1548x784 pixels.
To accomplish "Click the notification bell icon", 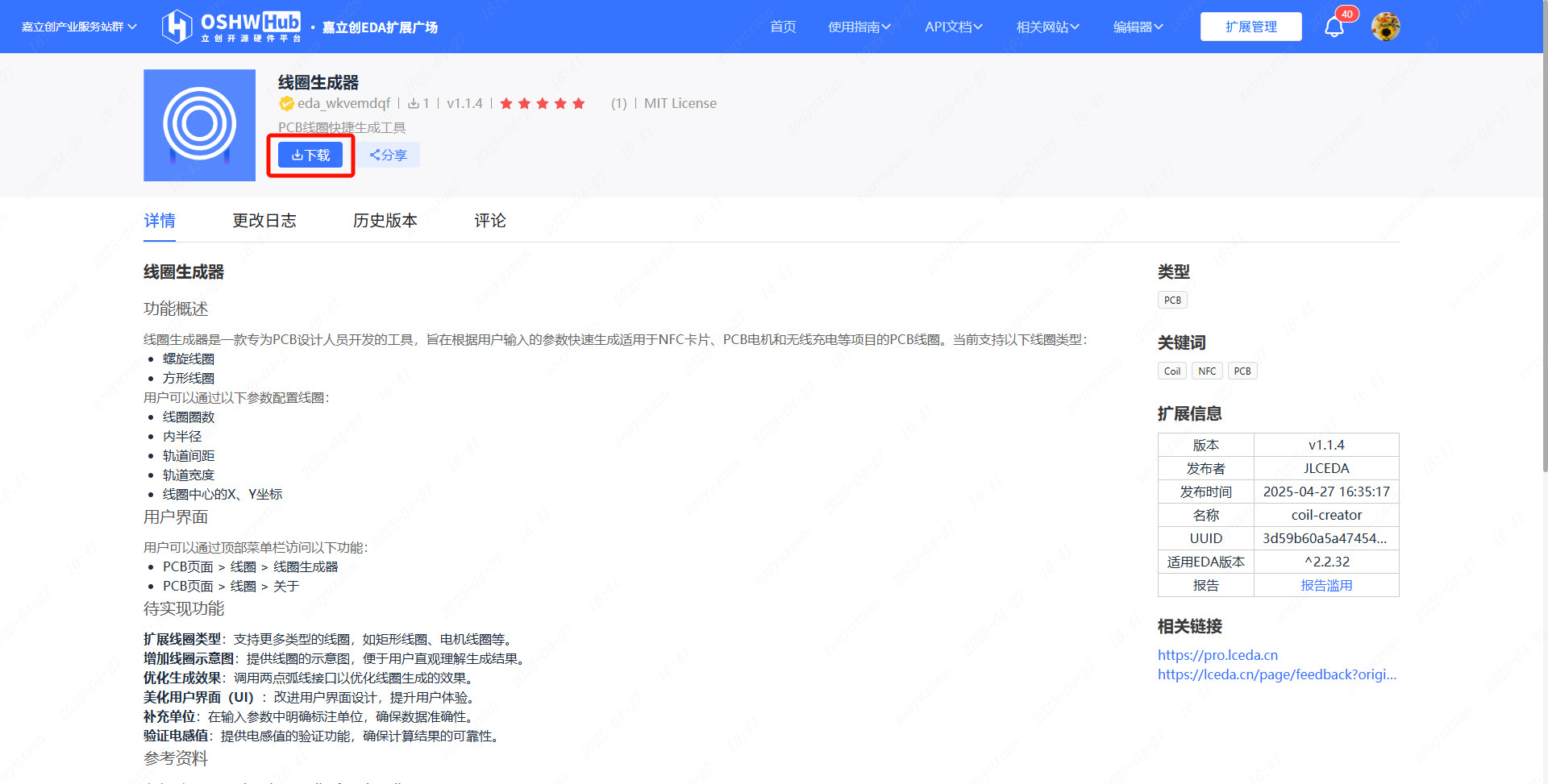I will point(1334,27).
